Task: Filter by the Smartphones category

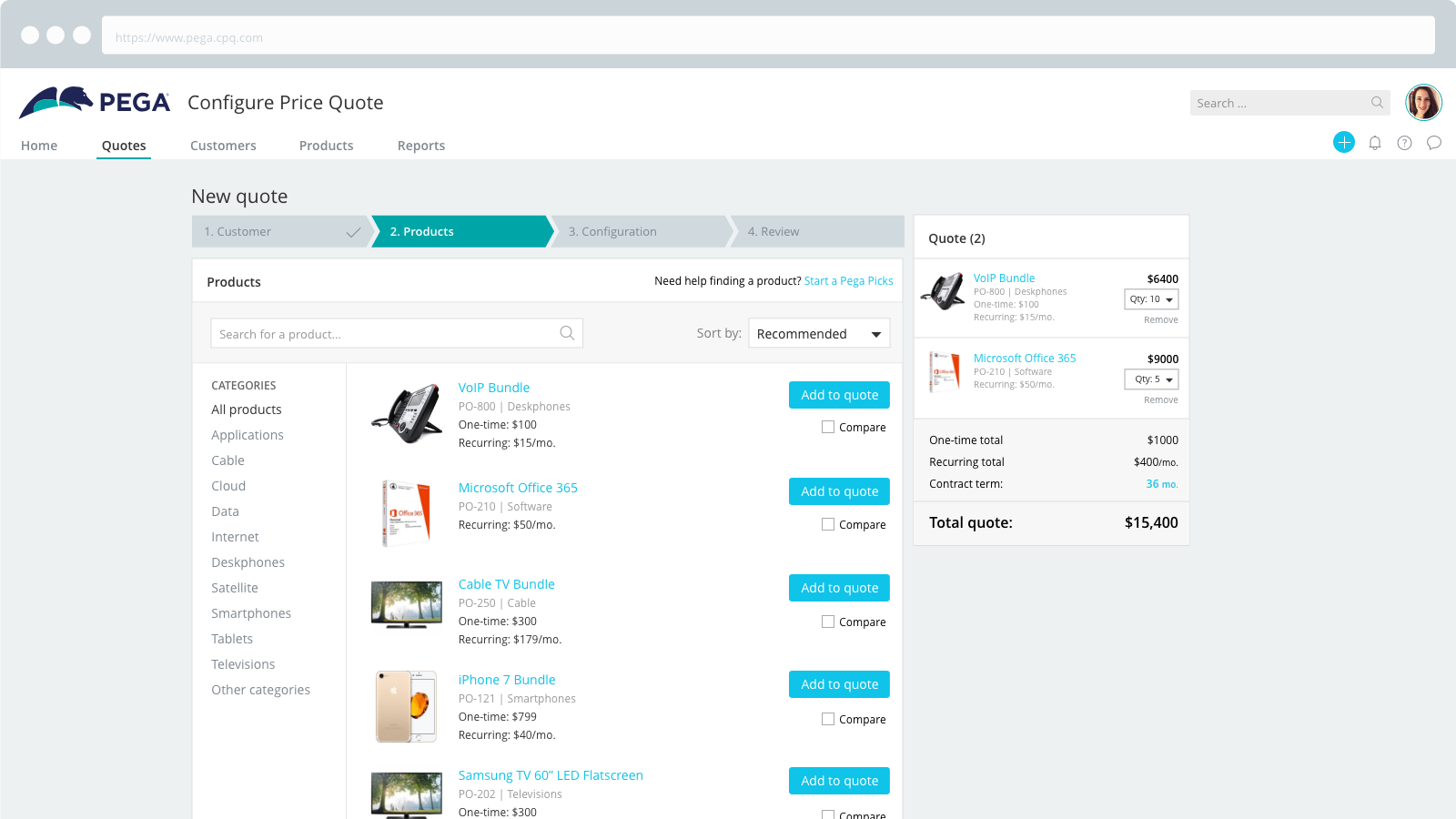Action: click(x=251, y=613)
